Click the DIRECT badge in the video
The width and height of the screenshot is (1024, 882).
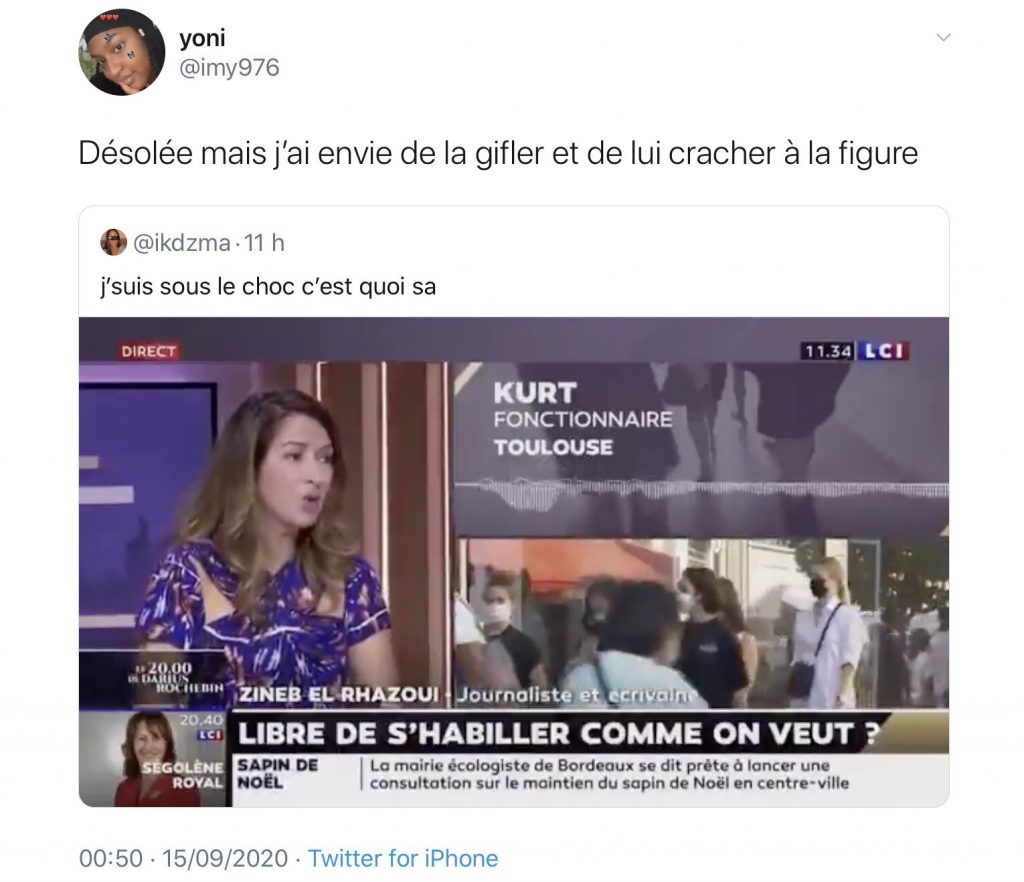148,351
